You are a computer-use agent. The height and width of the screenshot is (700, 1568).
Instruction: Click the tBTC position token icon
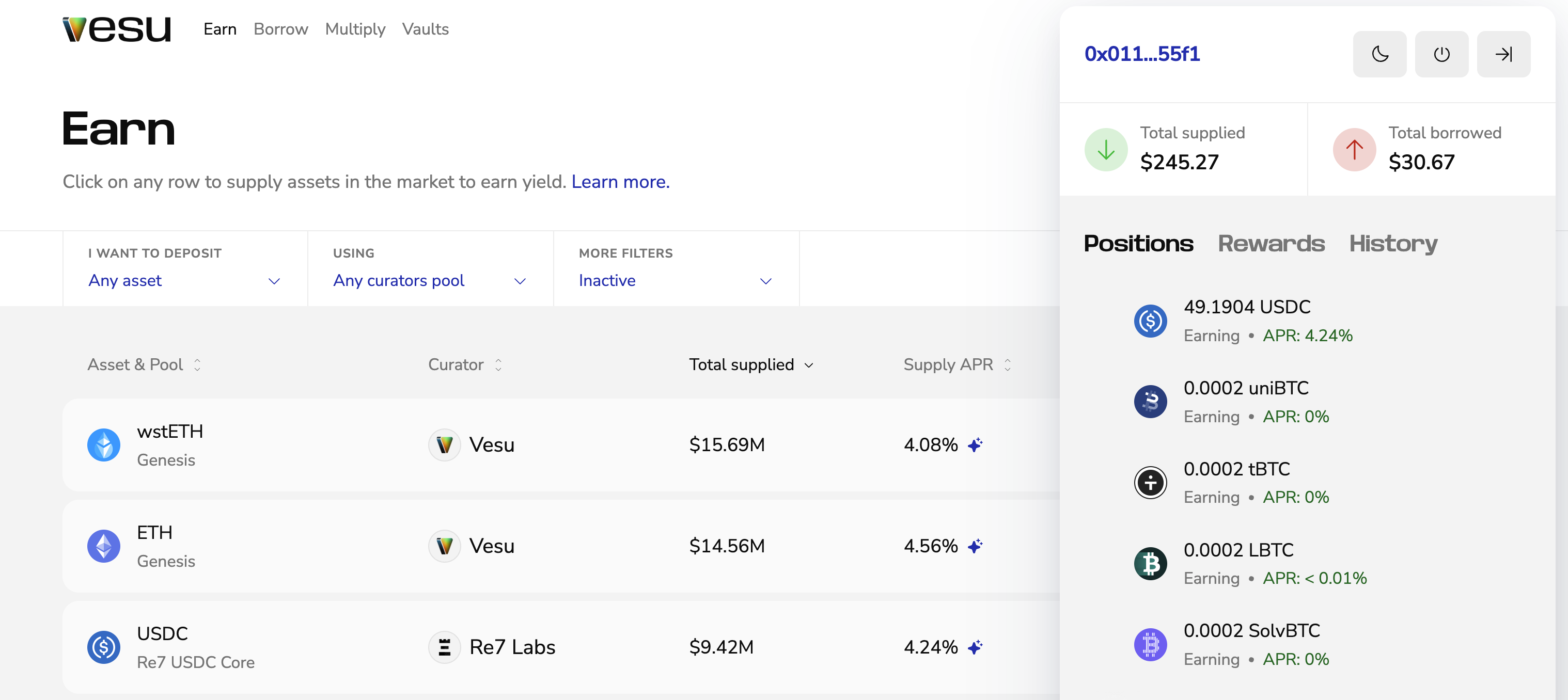point(1150,483)
